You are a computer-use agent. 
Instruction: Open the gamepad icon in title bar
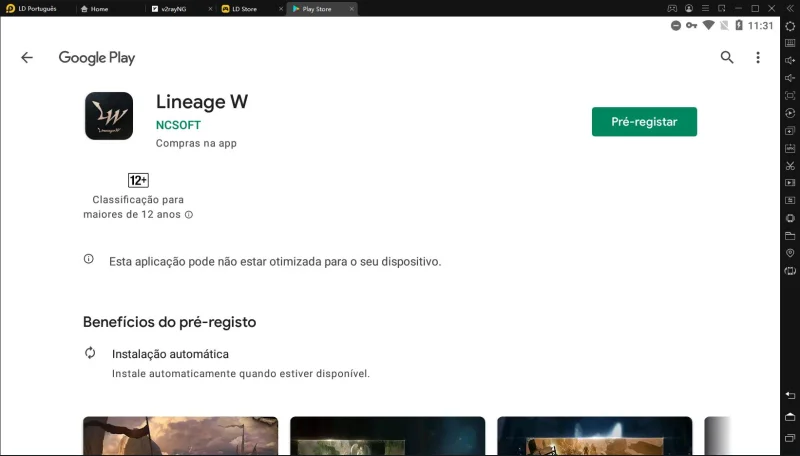pos(672,8)
